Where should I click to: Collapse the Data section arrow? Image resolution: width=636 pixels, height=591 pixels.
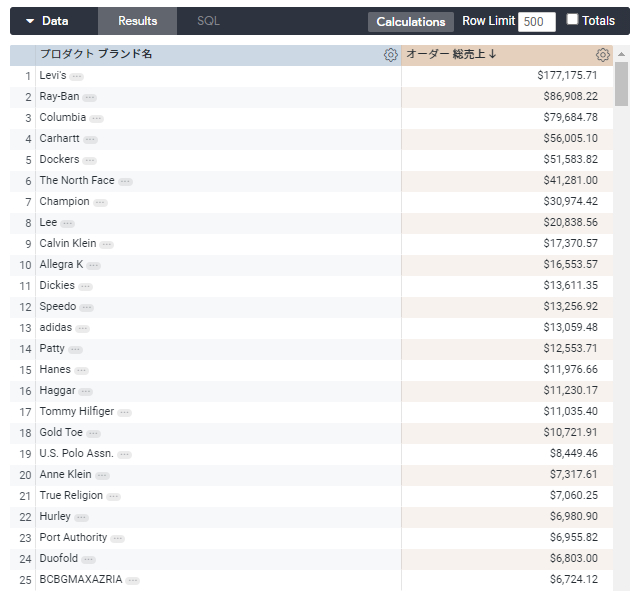tap(30, 21)
